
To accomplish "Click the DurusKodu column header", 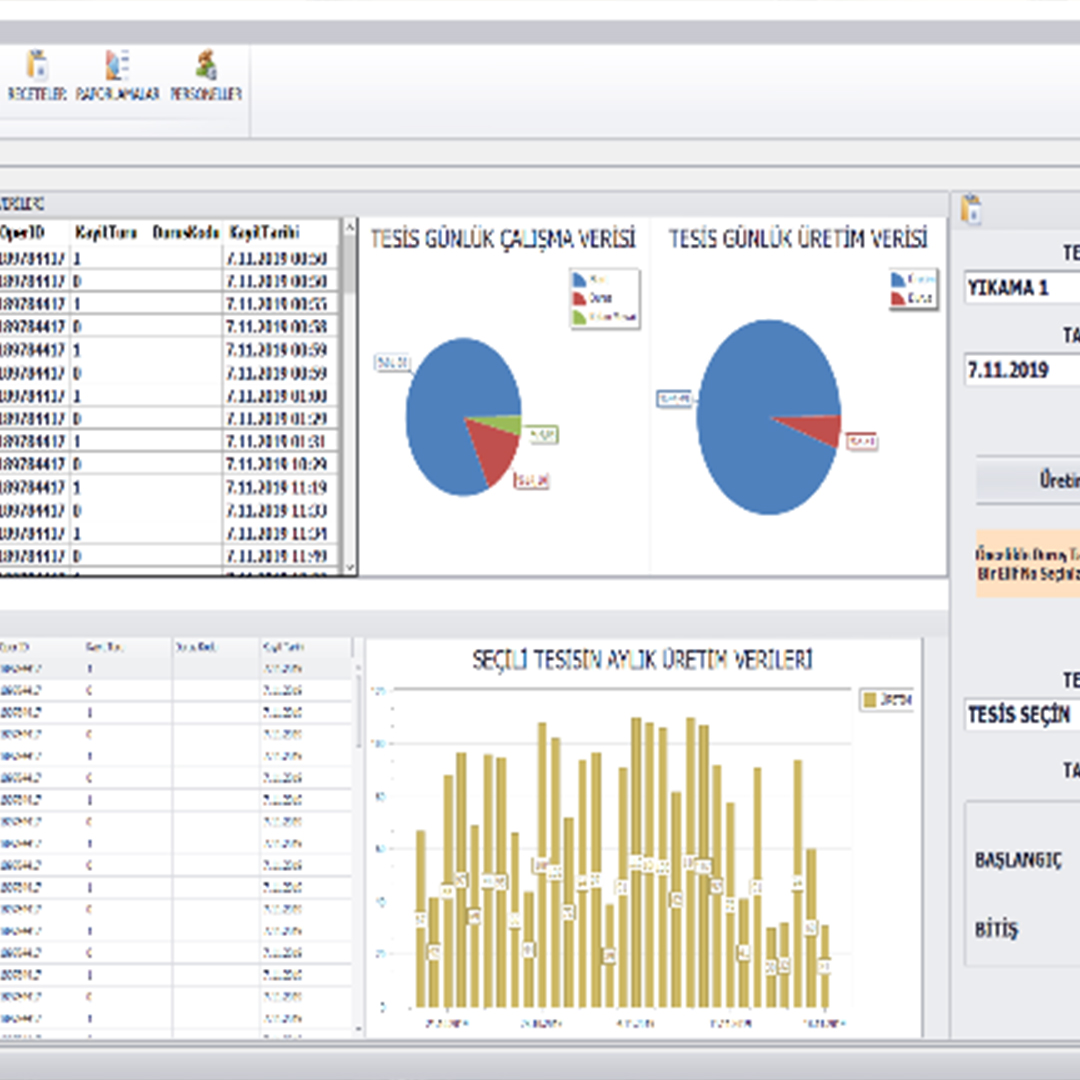I will point(186,232).
